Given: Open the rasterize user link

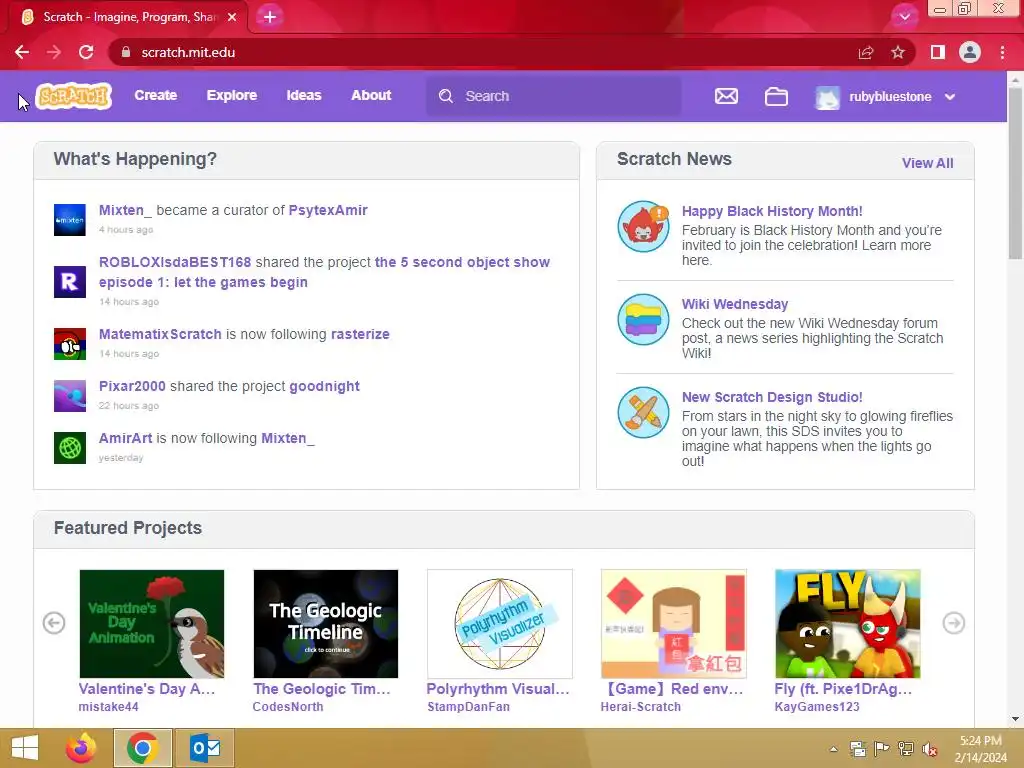Looking at the screenshot, I should click(360, 334).
